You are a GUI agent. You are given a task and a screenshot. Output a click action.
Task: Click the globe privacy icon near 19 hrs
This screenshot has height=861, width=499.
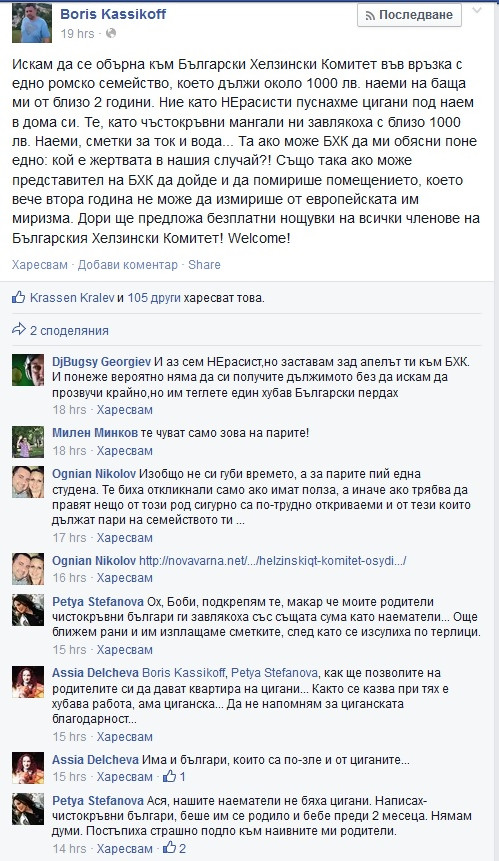pyautogui.click(x=111, y=33)
